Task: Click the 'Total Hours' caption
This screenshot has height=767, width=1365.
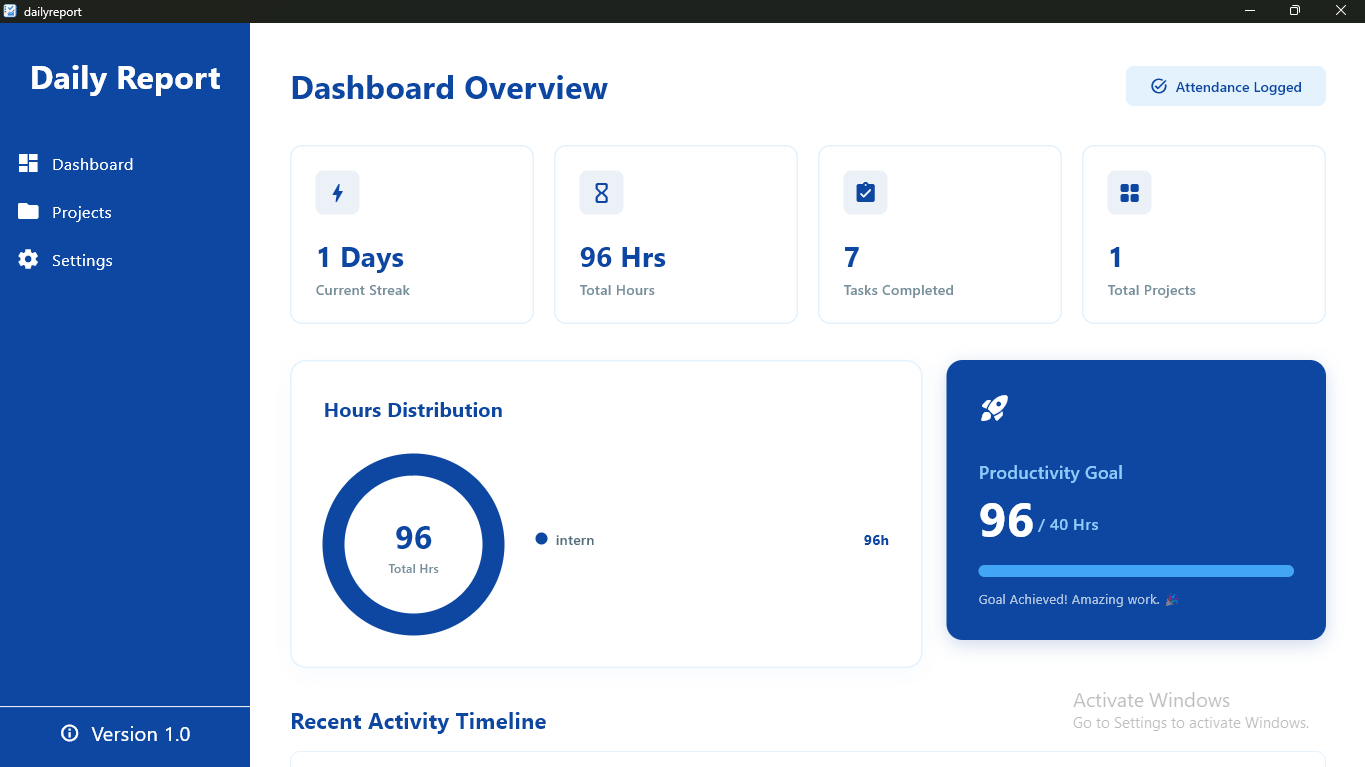Action: tap(617, 290)
